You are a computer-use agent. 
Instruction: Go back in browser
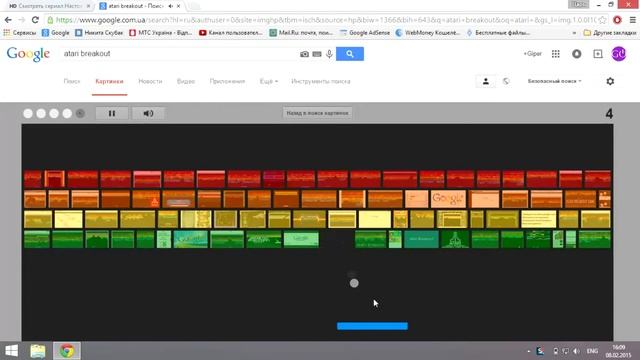point(8,20)
